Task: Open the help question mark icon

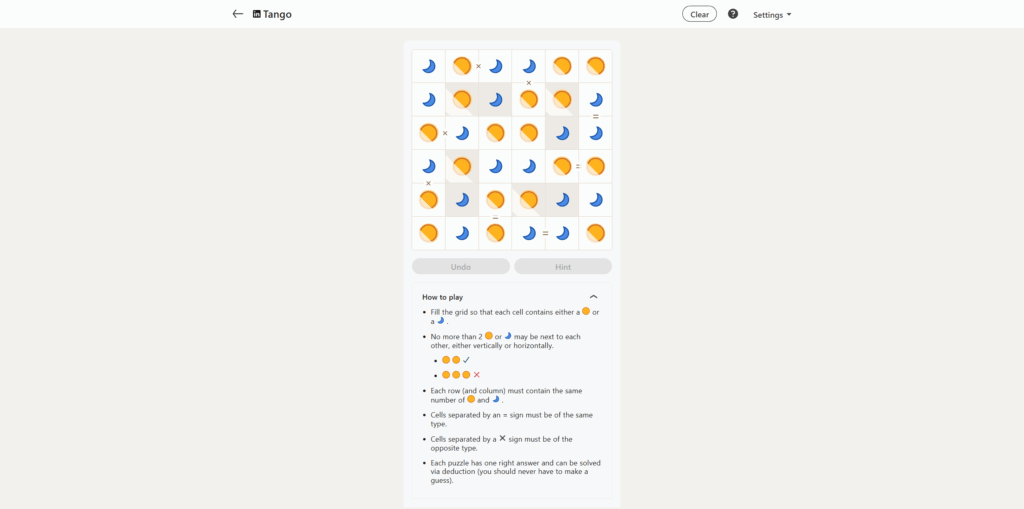Action: (x=733, y=14)
